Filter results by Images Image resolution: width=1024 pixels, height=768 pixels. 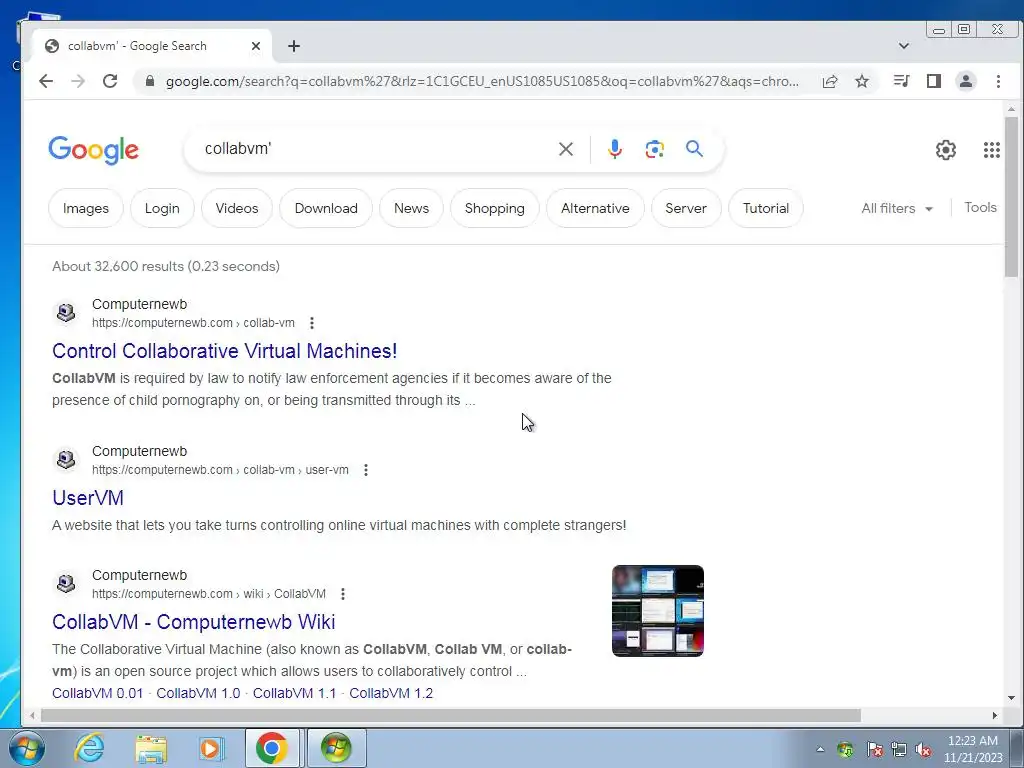click(x=86, y=208)
